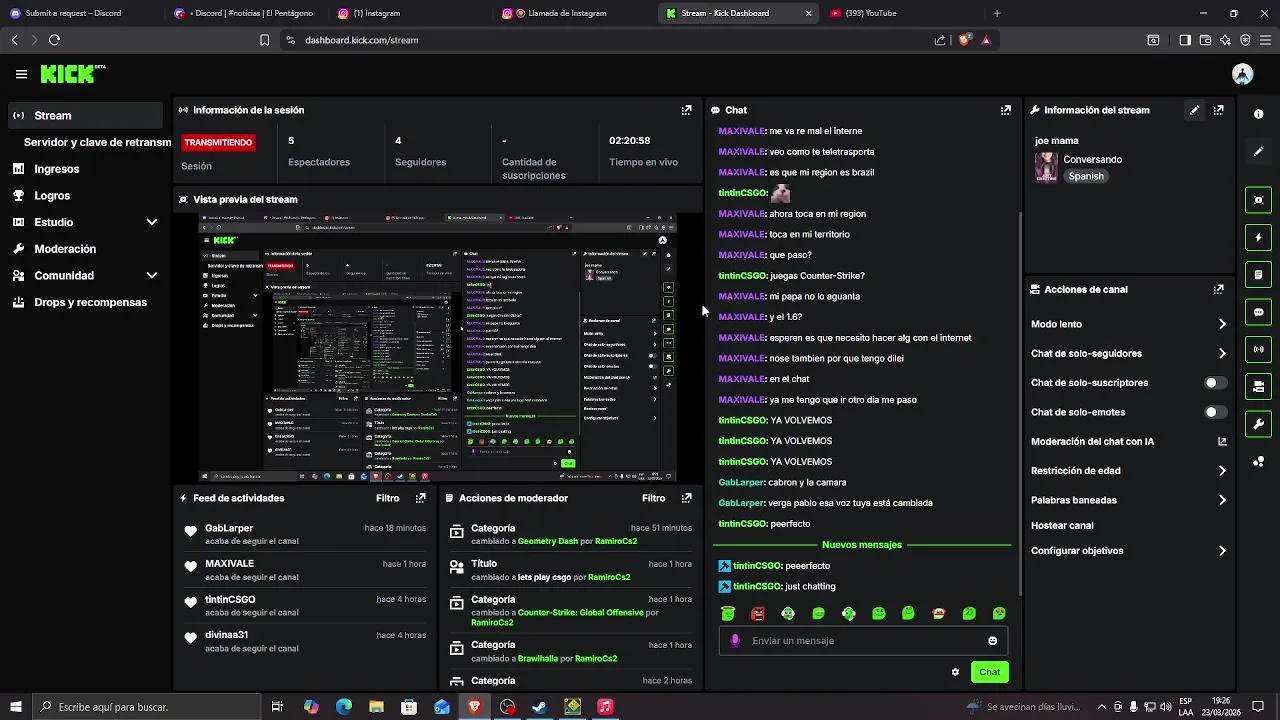Toggle the stream preview widget icon
1280x720 pixels.
coord(1258,200)
